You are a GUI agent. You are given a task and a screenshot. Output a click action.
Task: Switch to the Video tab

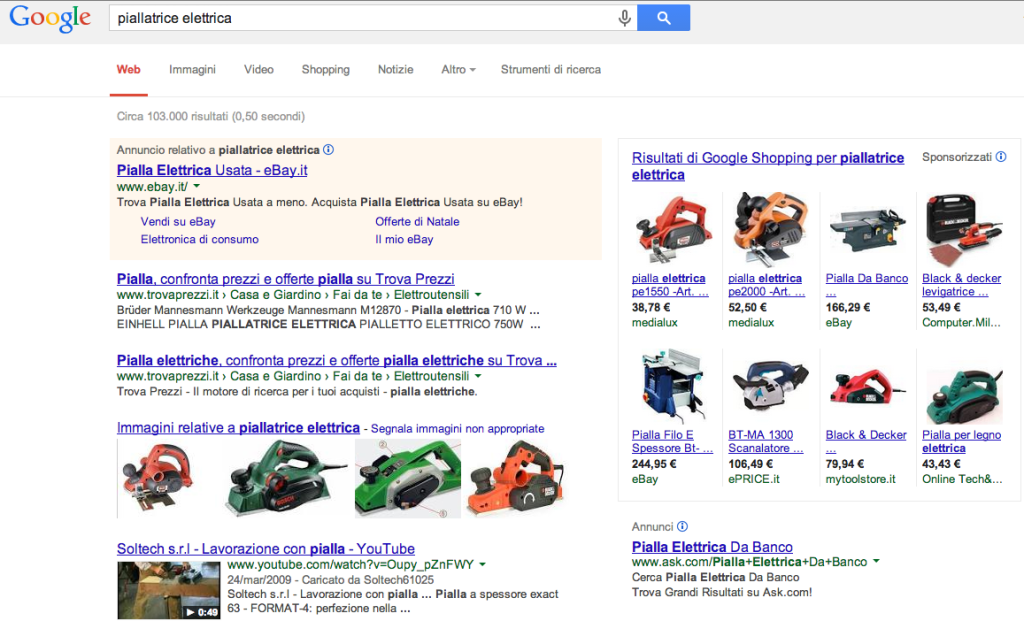click(259, 69)
